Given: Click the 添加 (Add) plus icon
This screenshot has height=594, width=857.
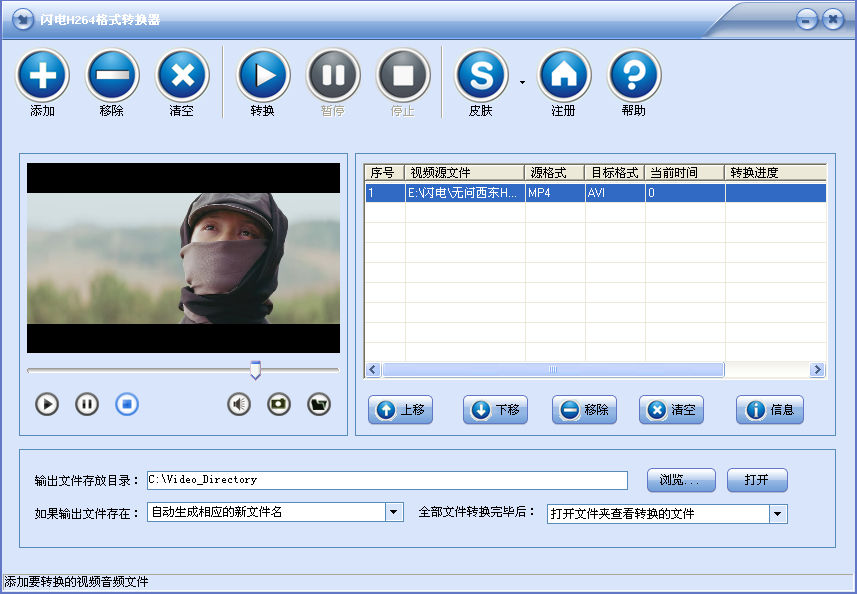Looking at the screenshot, I should (x=43, y=75).
